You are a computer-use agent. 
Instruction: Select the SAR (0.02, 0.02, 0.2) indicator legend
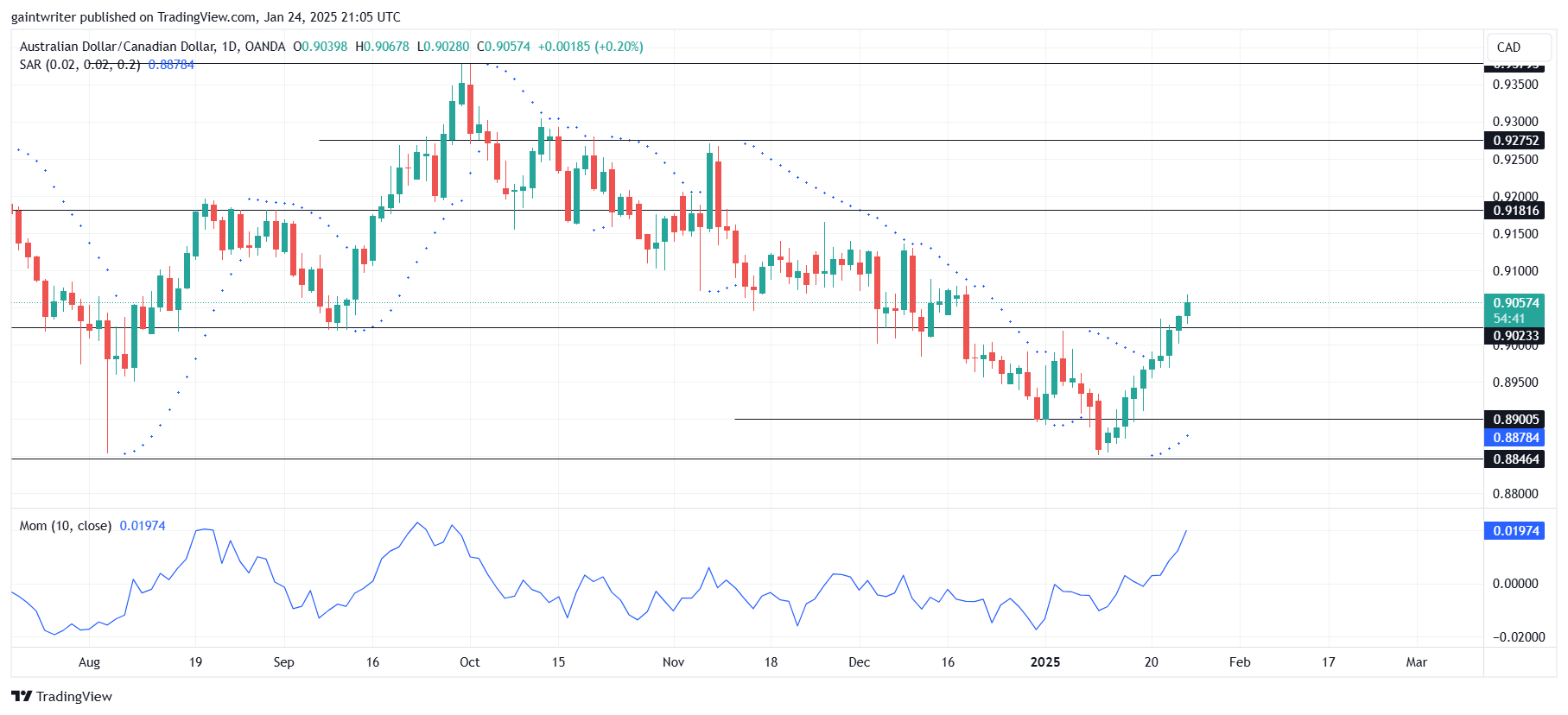[x=79, y=65]
